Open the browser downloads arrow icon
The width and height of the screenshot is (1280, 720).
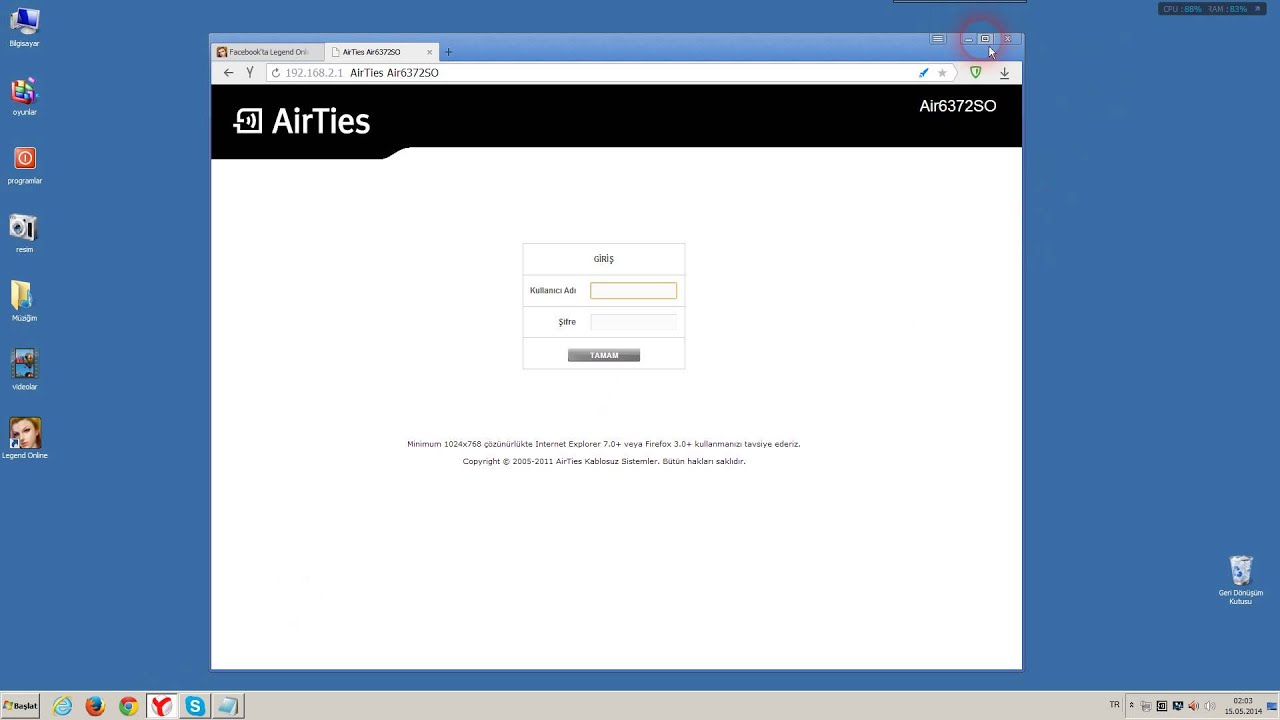1004,73
